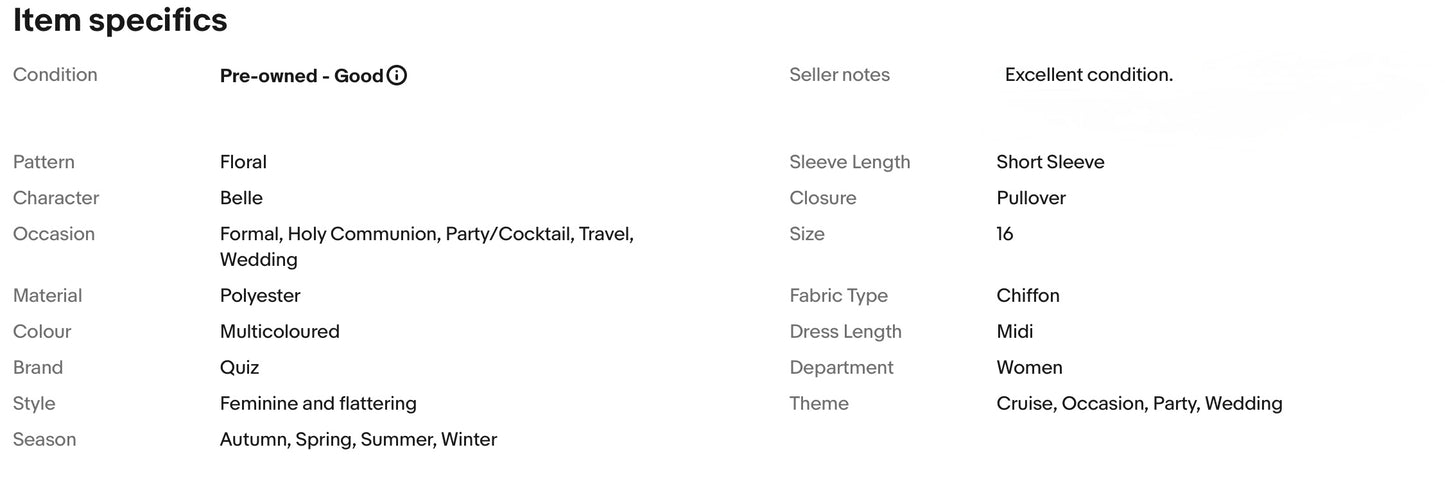Click the Polyester material value
The height and width of the screenshot is (481, 1445).
[x=260, y=296]
